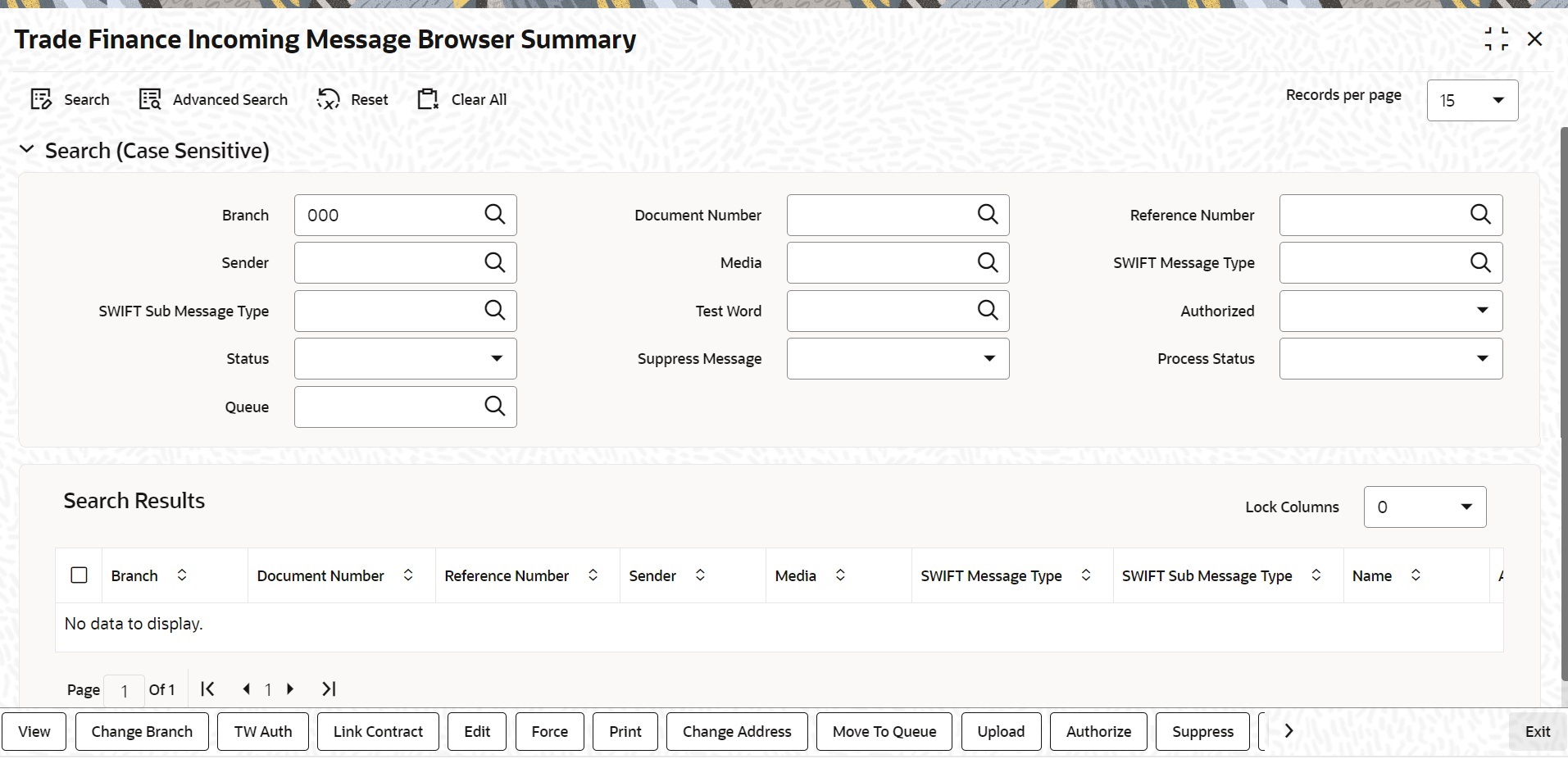Image resolution: width=1568 pixels, height=759 pixels.
Task: Click the Suppress button
Action: pos(1202,731)
